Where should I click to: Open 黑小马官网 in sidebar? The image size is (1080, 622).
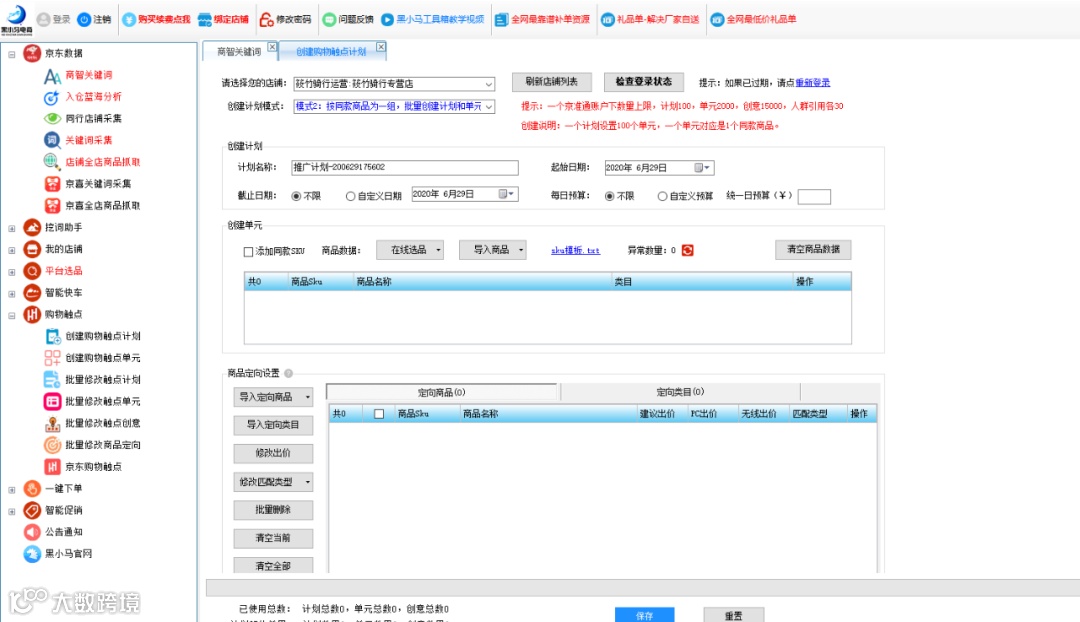coord(68,554)
